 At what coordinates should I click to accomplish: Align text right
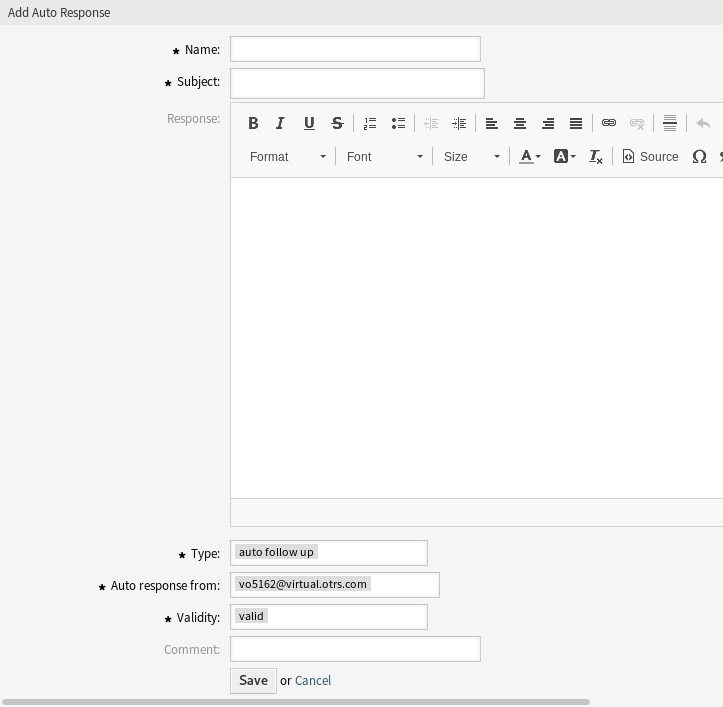[x=548, y=123]
